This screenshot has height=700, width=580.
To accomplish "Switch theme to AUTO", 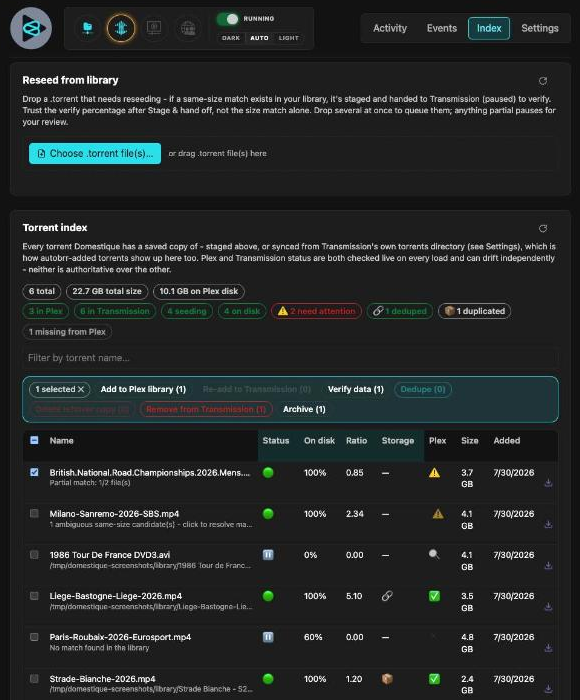I will point(259,38).
